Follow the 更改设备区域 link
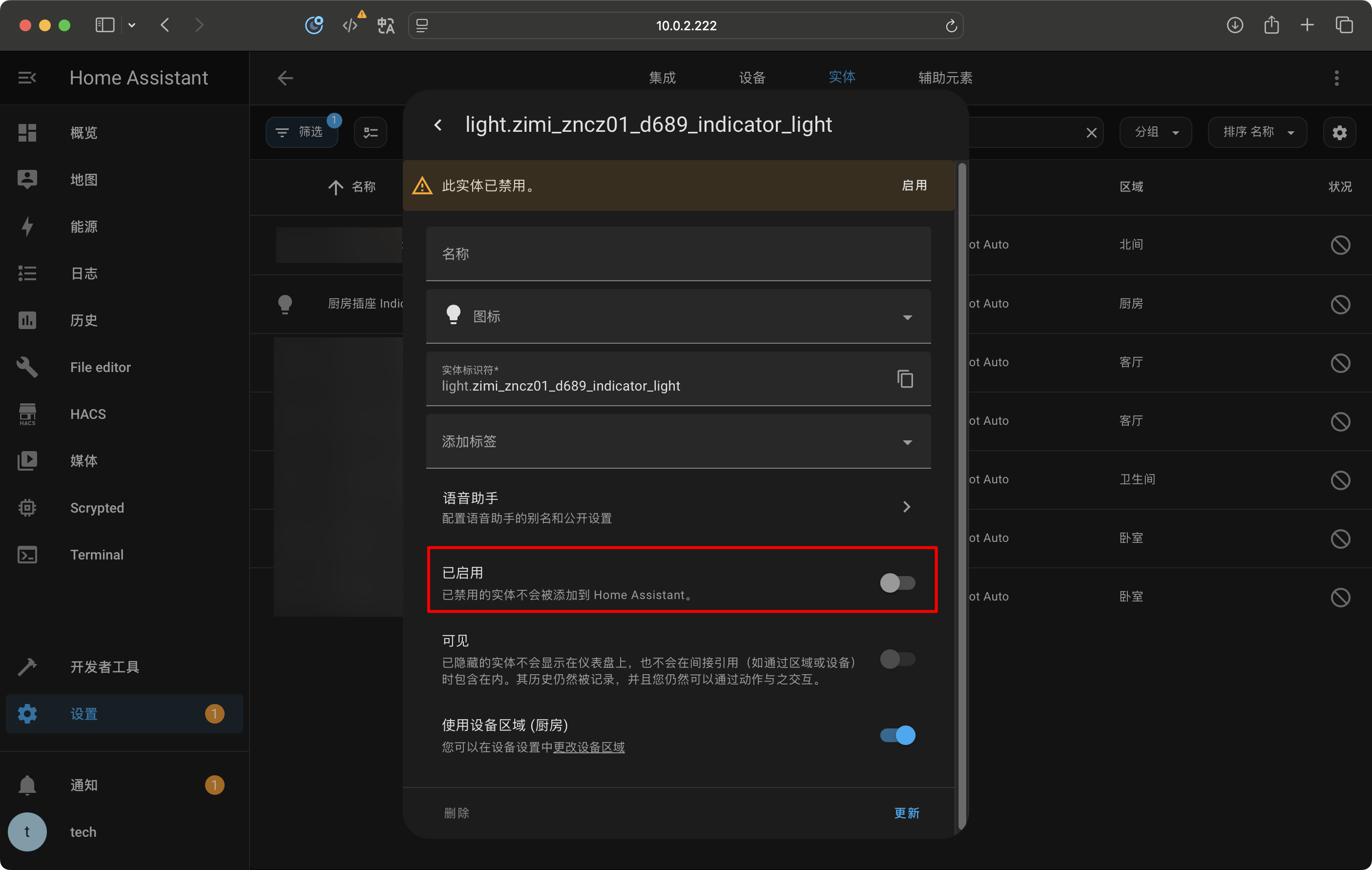 tap(588, 747)
